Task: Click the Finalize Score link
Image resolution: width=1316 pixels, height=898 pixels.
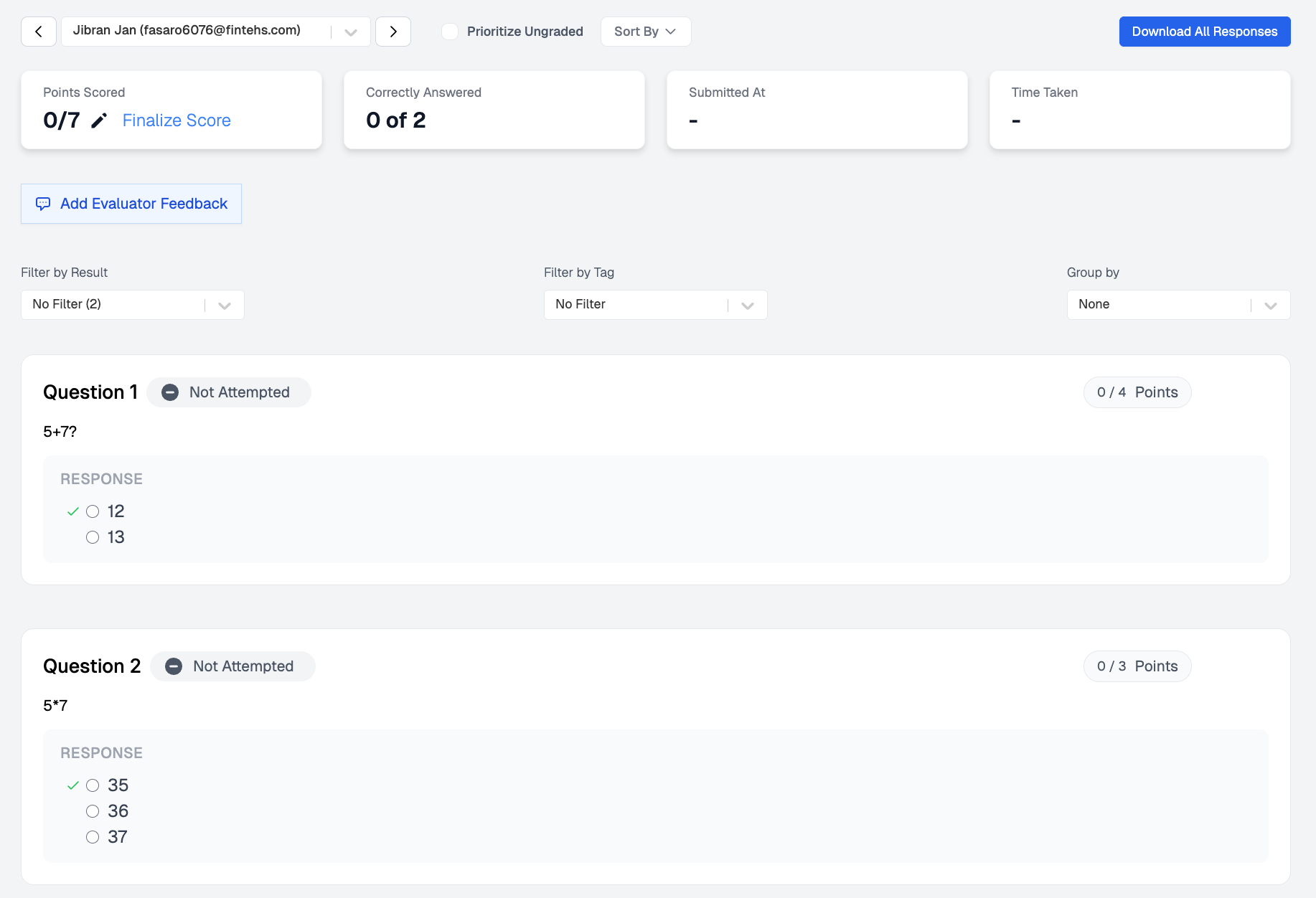Action: point(177,120)
